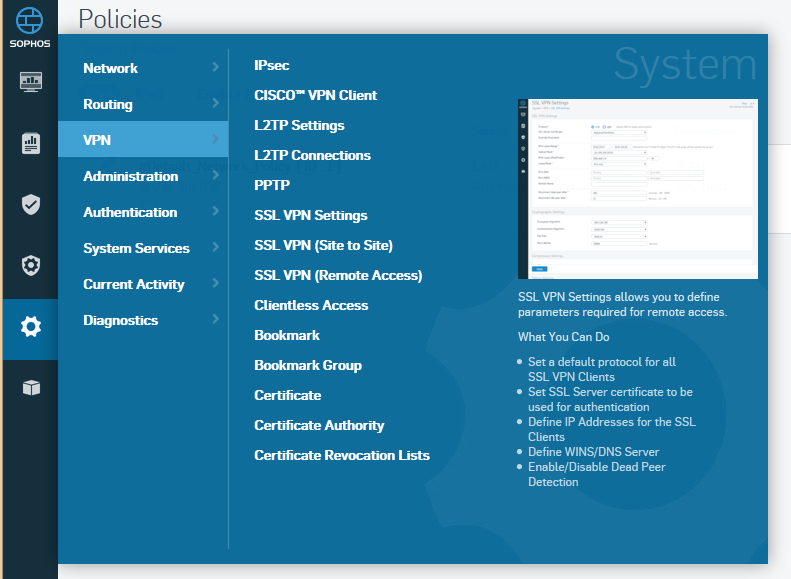The width and height of the screenshot is (791, 579).
Task: Expand the Authentication submenu arrow
Action: 216,211
